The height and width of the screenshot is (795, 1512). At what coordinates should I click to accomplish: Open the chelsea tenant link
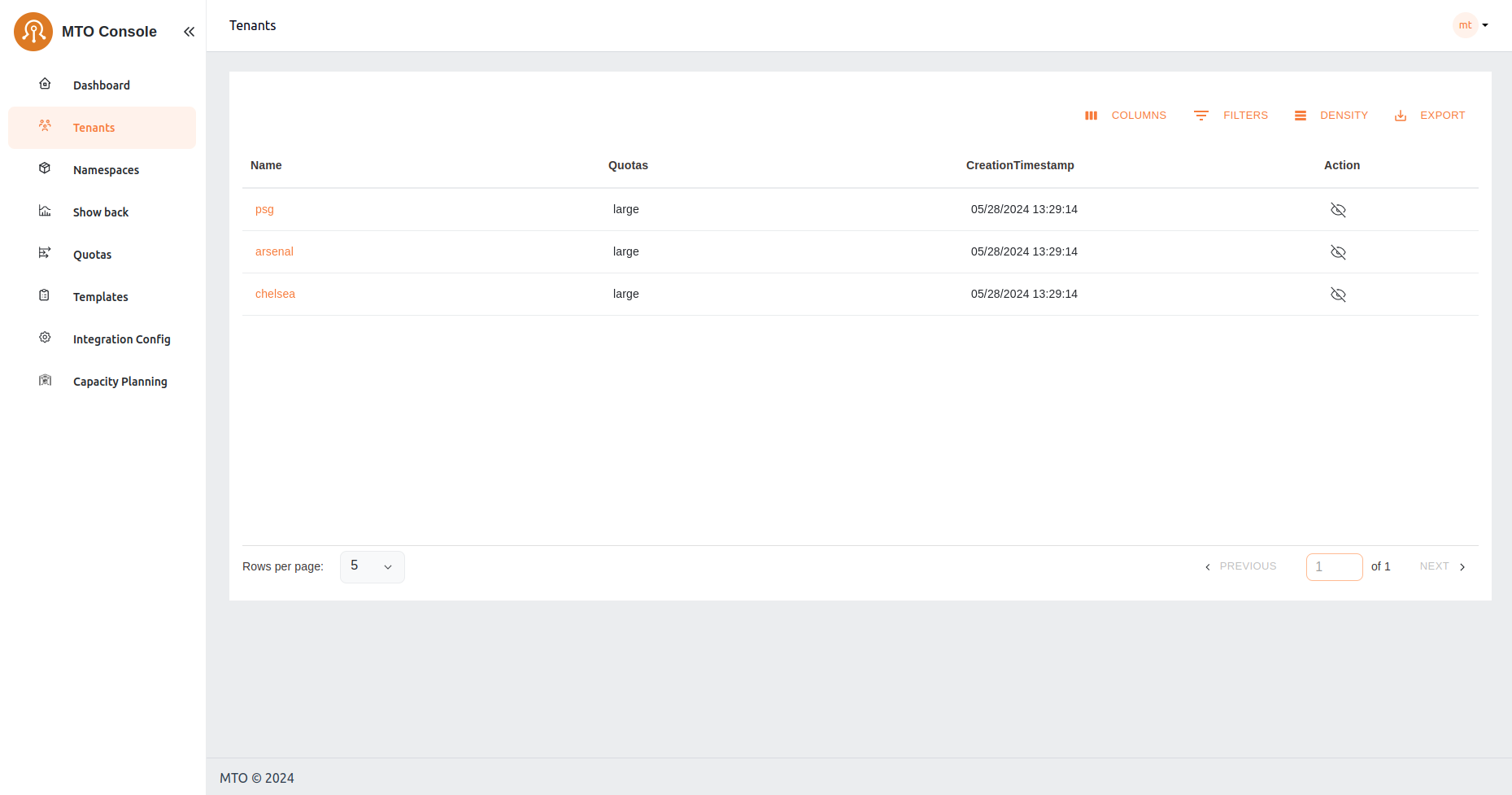tap(275, 294)
